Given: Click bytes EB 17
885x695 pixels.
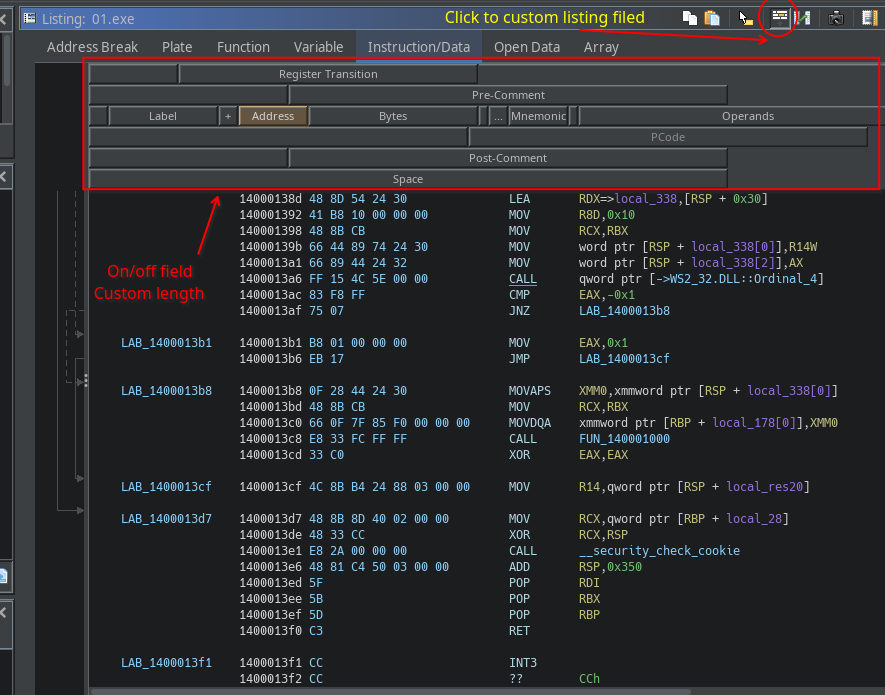Looking at the screenshot, I should pyautogui.click(x=326, y=359).
